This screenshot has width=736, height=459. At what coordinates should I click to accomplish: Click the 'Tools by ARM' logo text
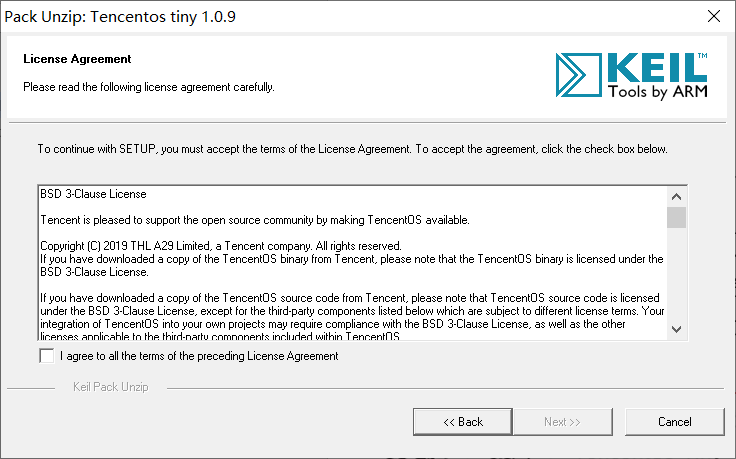click(658, 91)
